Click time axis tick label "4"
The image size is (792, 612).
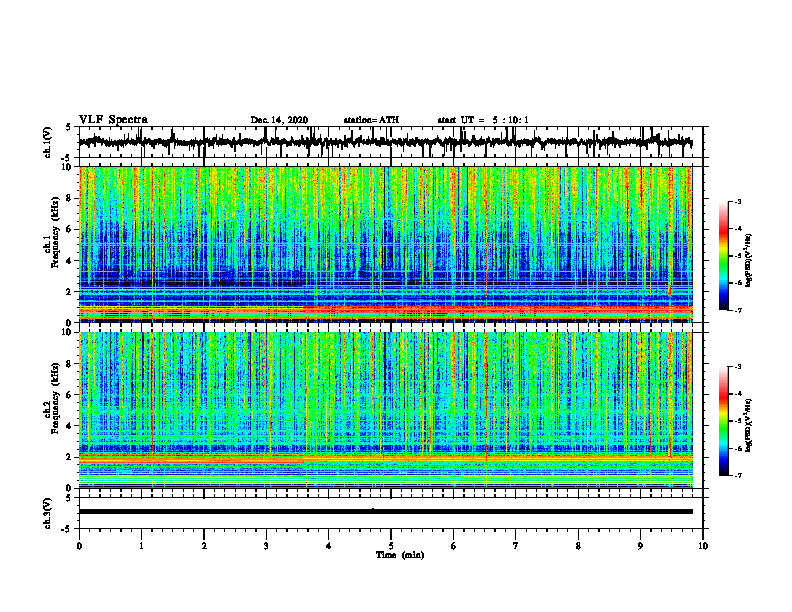(x=329, y=546)
